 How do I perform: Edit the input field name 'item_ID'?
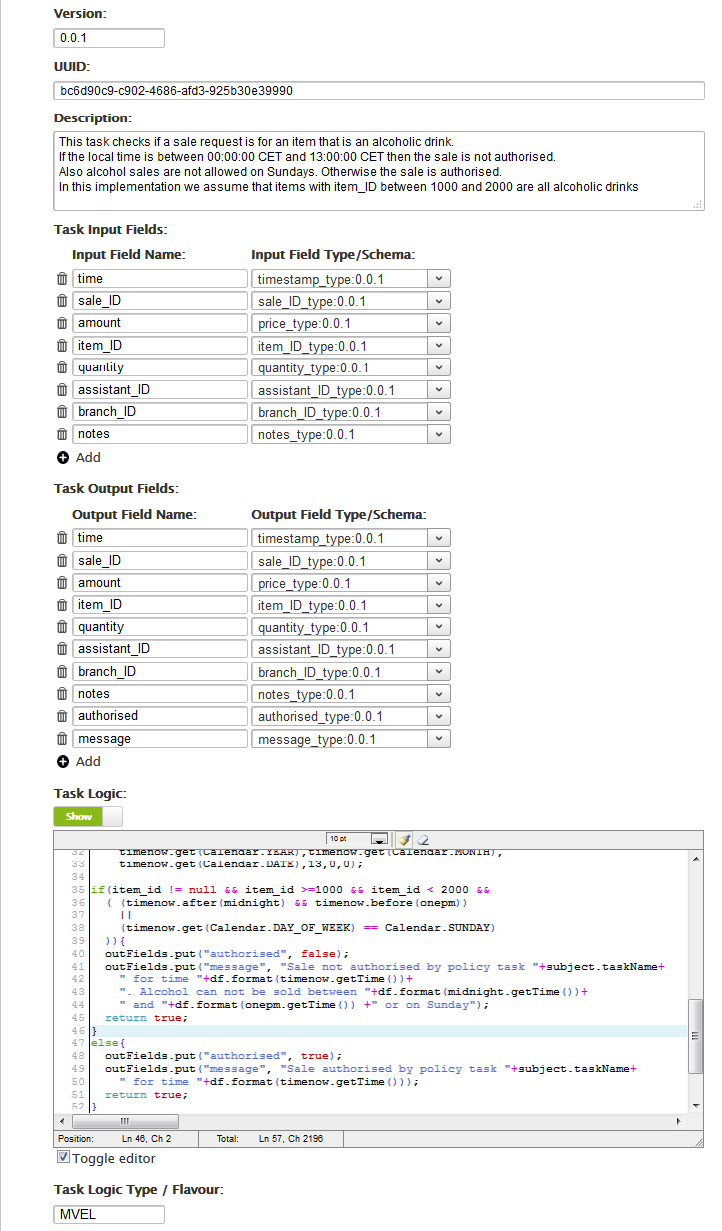(x=160, y=346)
